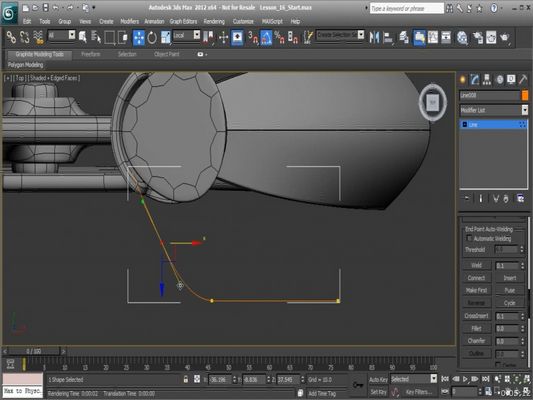Toggle the 3D Snaps icon
This screenshot has height=400, width=533.
[252, 37]
